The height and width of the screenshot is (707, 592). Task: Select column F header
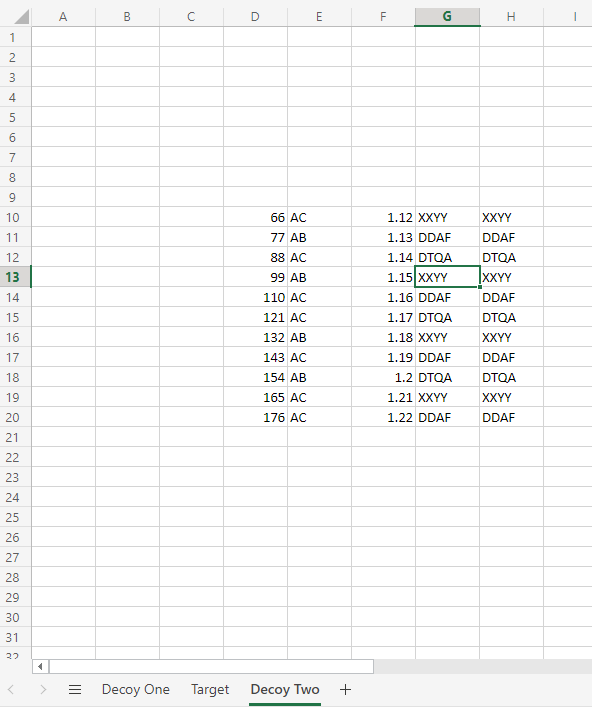tap(384, 17)
